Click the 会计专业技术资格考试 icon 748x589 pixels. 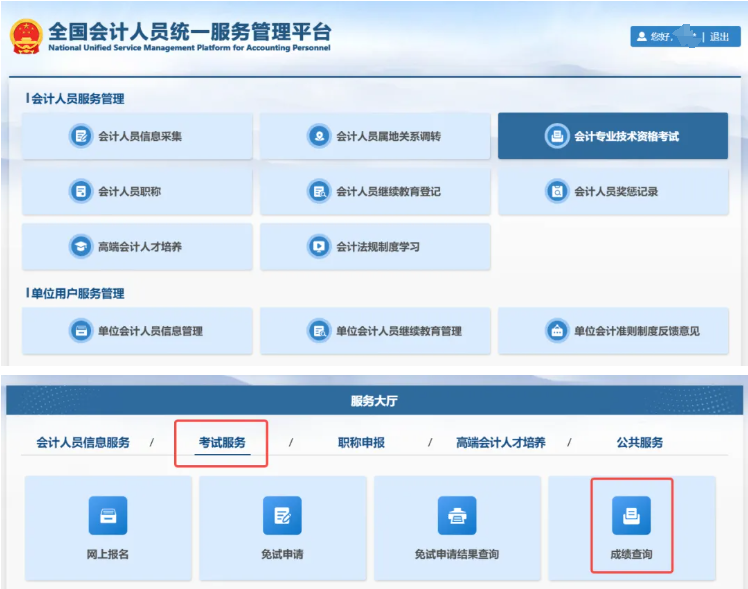[x=555, y=136]
